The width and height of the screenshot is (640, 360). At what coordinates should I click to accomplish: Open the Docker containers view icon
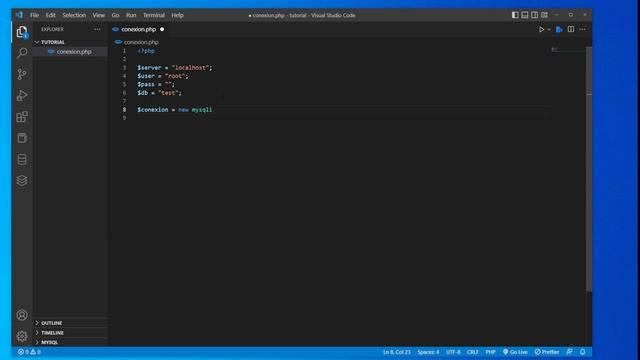click(22, 138)
